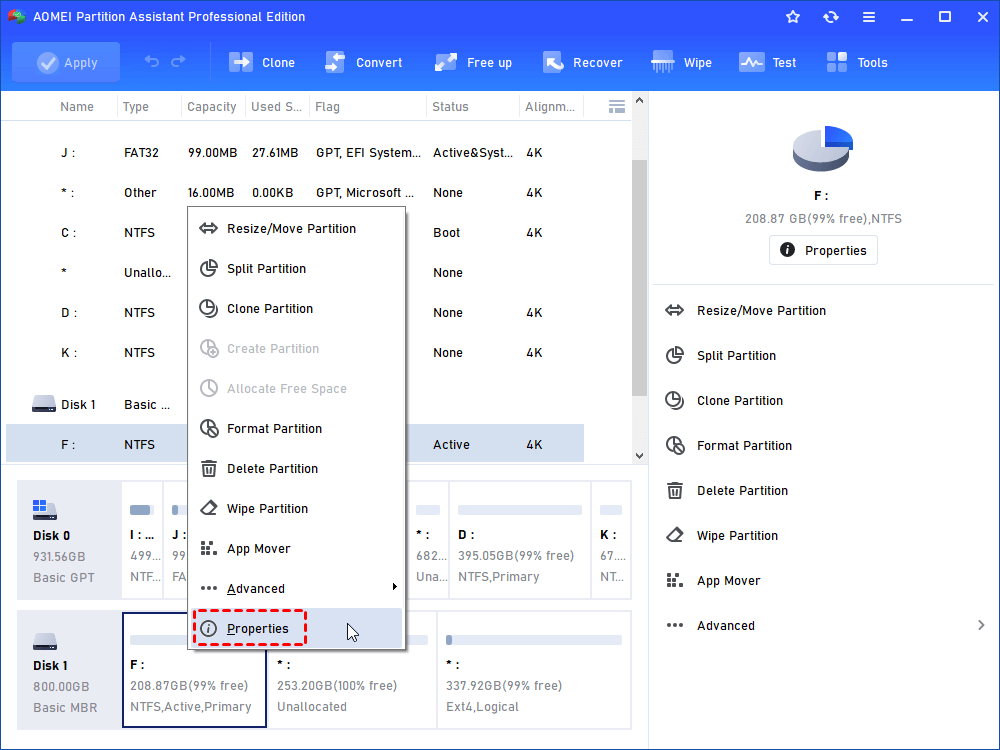Select the J: FAT32 partition row
This screenshot has width=1000, height=750.
coord(295,152)
